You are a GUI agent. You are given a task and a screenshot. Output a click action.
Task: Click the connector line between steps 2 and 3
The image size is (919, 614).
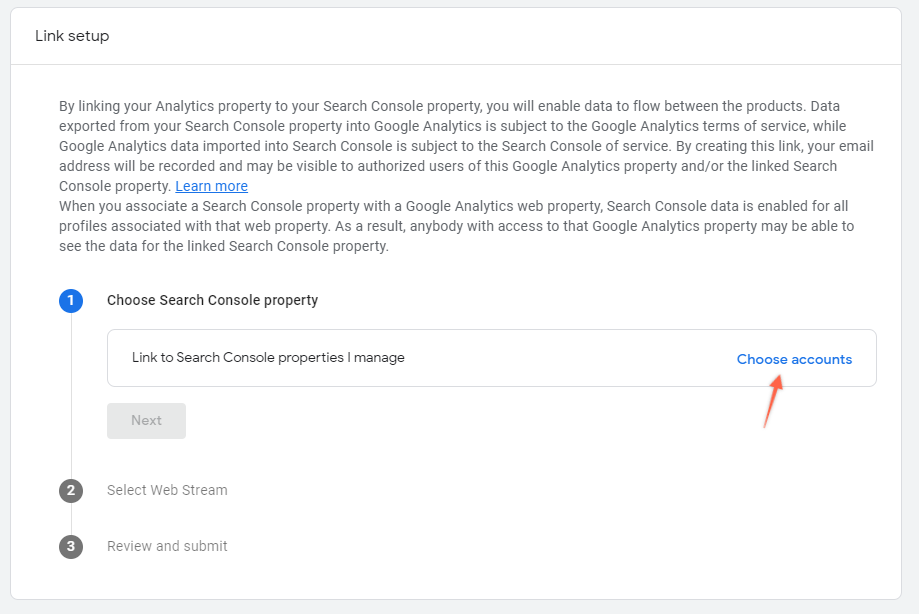71,519
